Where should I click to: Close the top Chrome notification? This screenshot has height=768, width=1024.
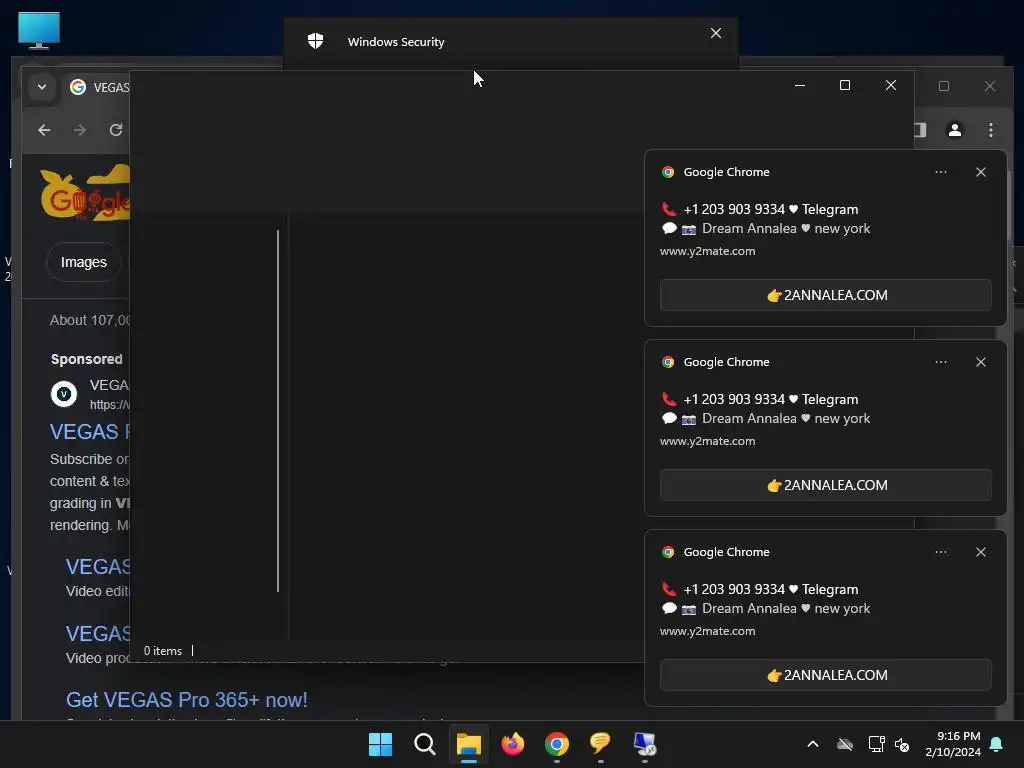click(x=980, y=172)
